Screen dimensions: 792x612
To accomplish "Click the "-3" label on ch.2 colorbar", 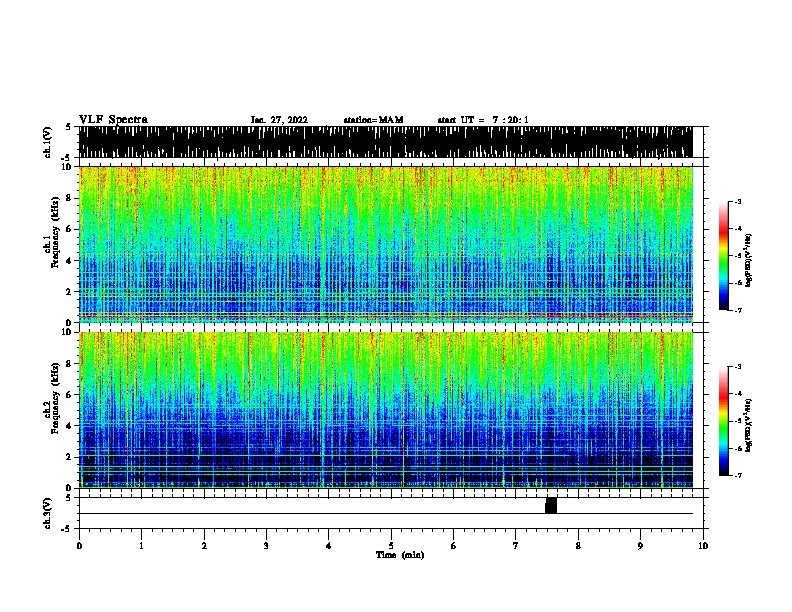I will pyautogui.click(x=738, y=367).
